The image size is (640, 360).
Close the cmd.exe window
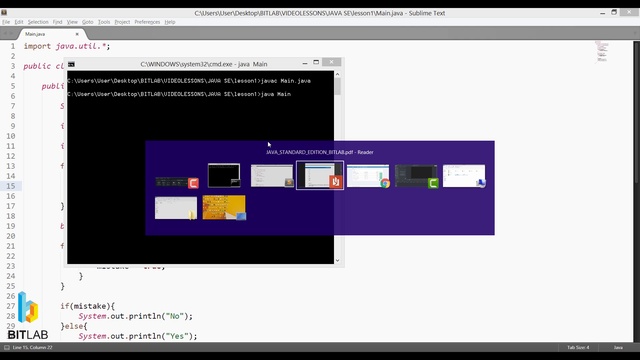(x=331, y=62)
